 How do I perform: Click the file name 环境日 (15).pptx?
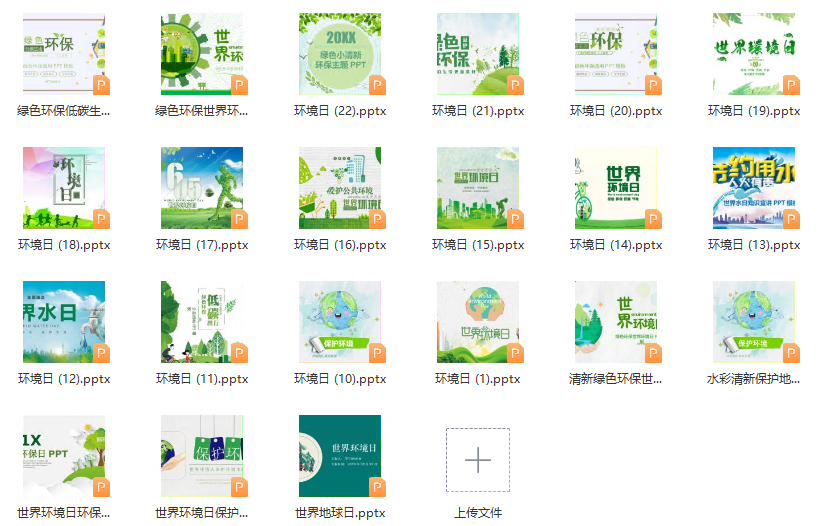478,245
